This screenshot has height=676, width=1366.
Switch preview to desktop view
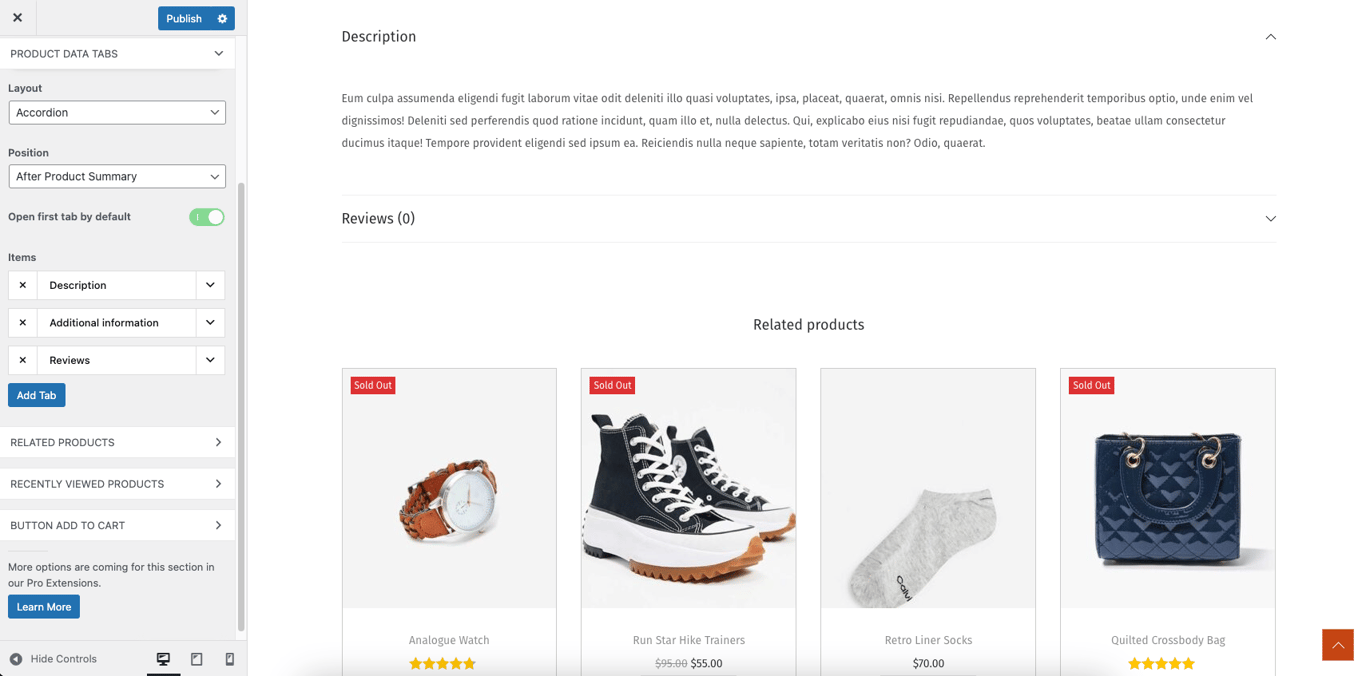point(162,658)
